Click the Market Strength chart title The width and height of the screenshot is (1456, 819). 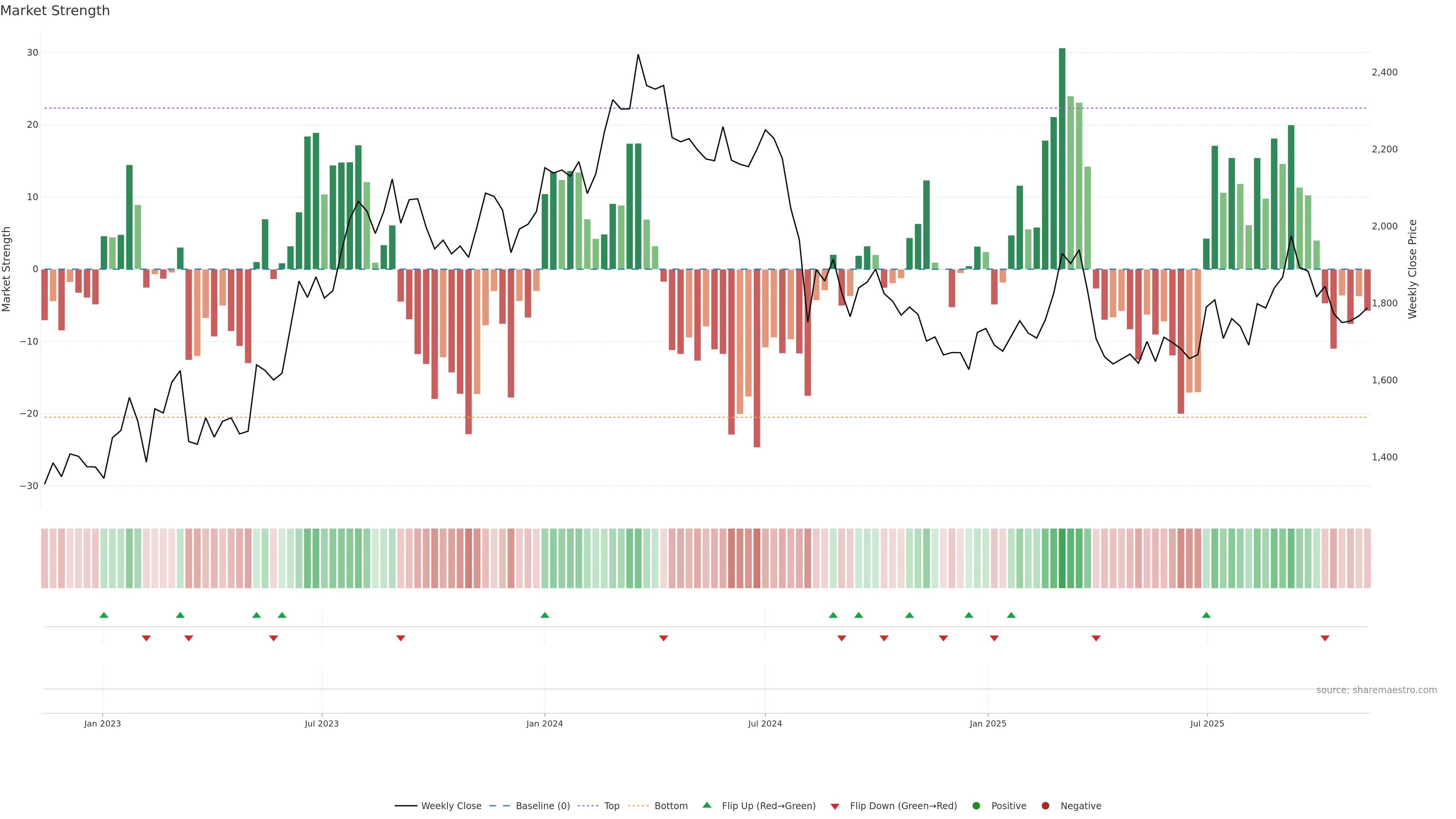pyautogui.click(x=55, y=11)
